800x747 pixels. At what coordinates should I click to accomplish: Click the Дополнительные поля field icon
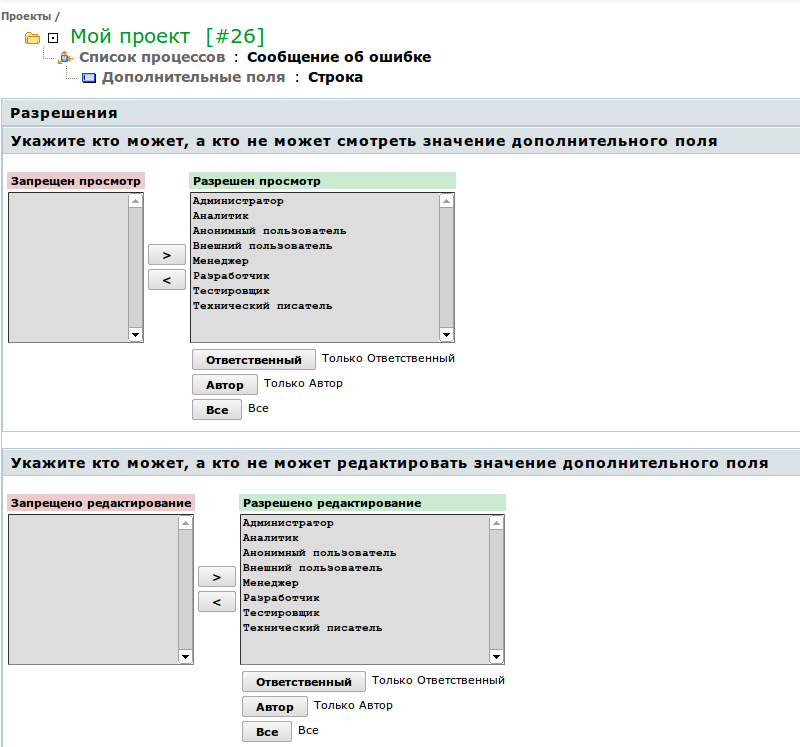(88, 77)
